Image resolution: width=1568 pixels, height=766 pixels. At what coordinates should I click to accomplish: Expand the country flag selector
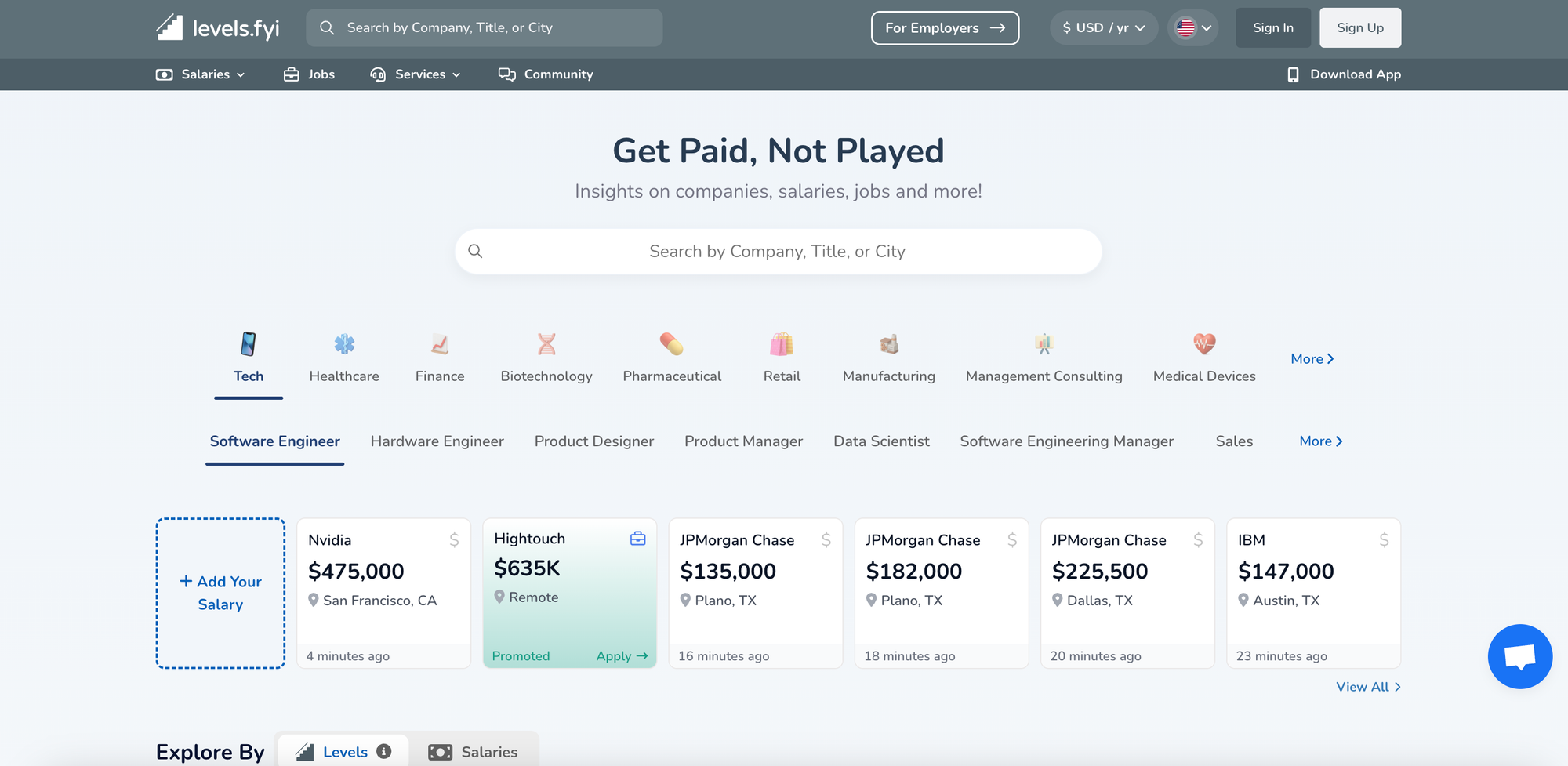pos(1192,27)
